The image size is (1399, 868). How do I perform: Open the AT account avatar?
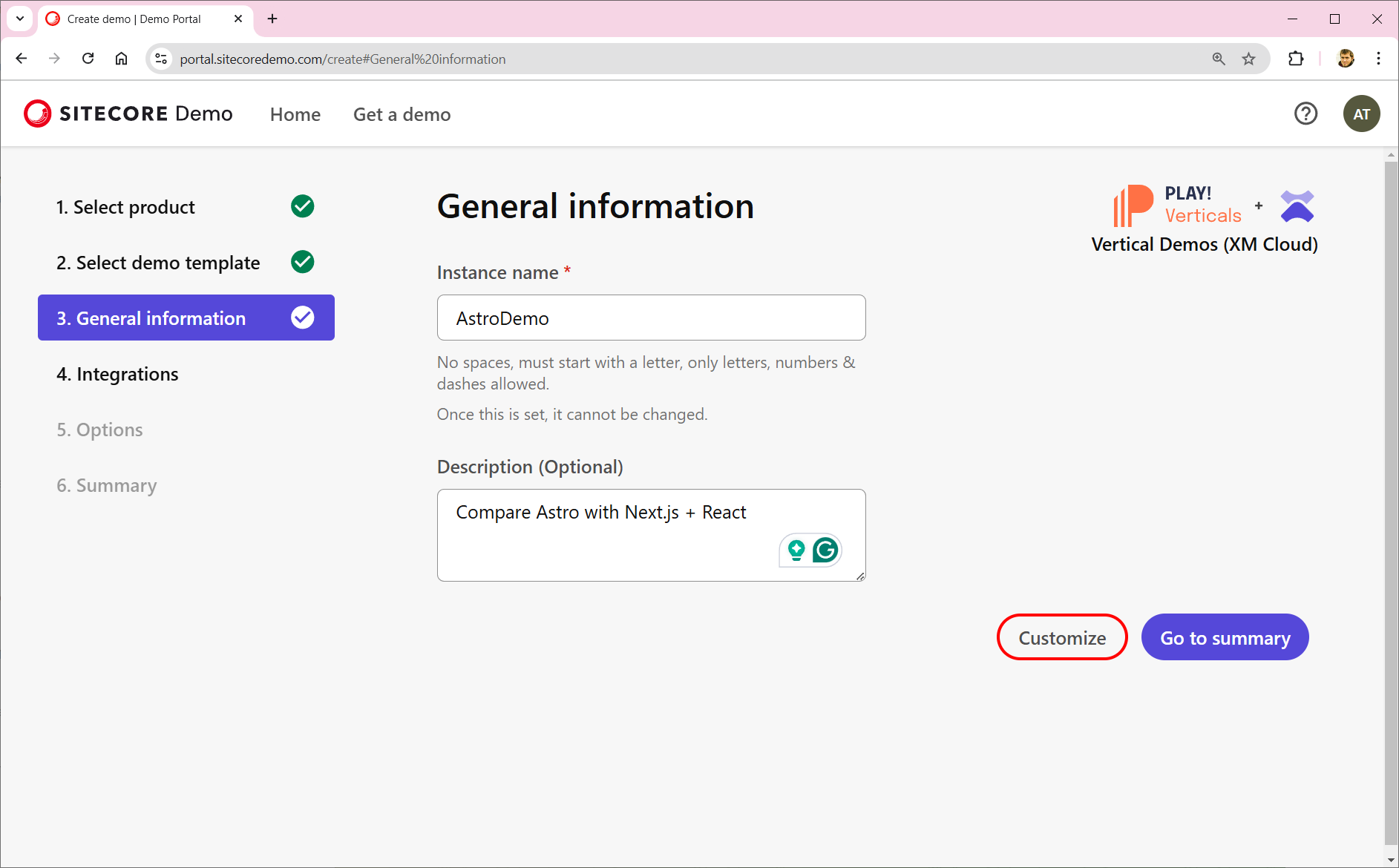[x=1363, y=114]
